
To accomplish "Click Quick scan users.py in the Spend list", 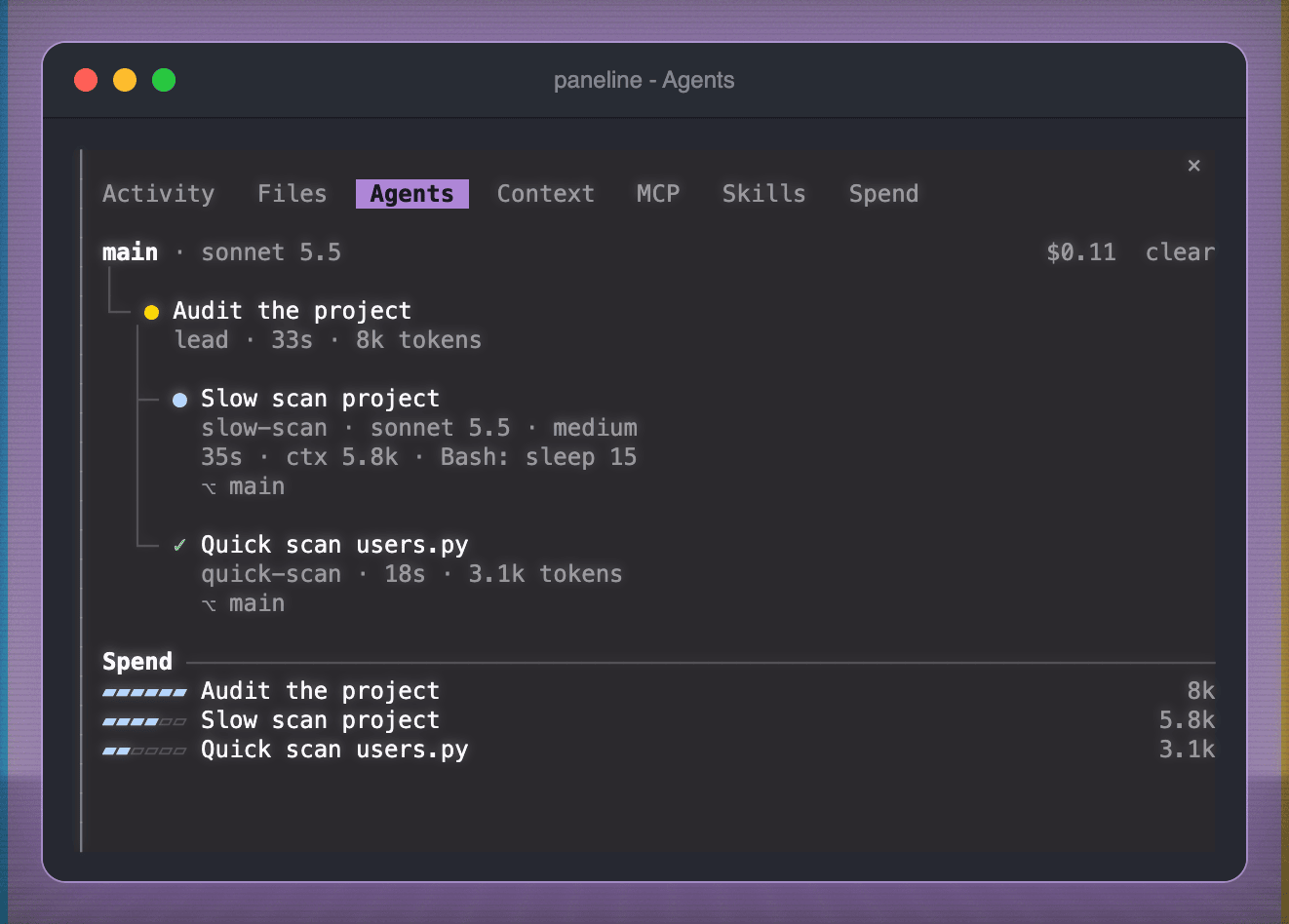I will coord(334,750).
